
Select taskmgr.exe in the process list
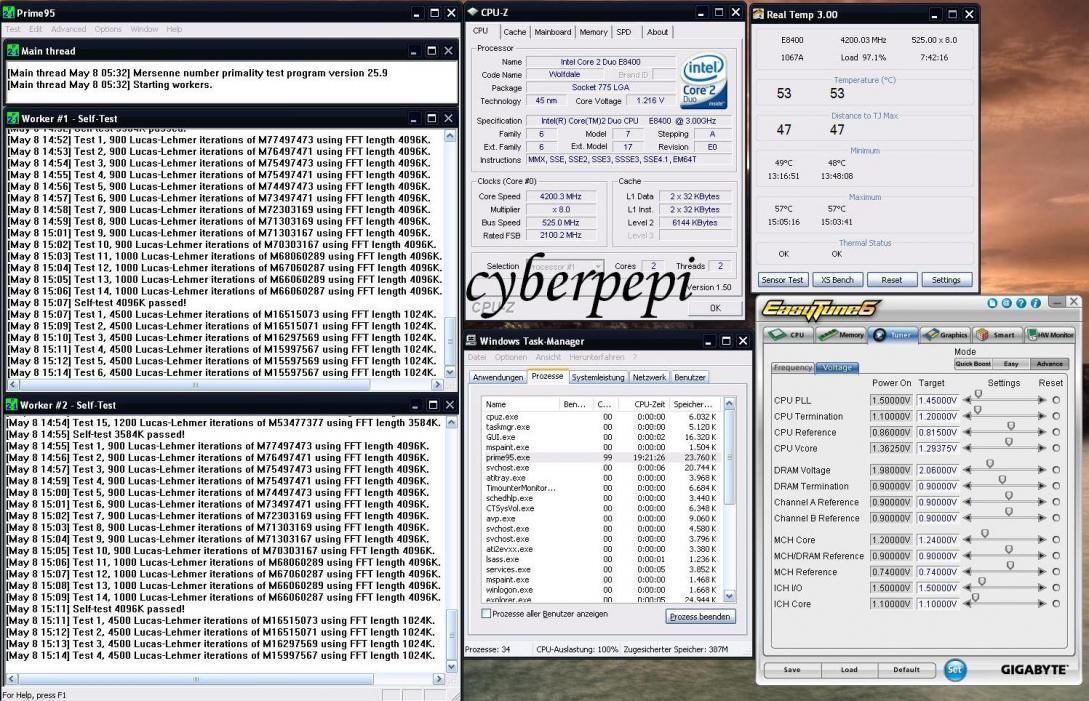(x=602, y=427)
